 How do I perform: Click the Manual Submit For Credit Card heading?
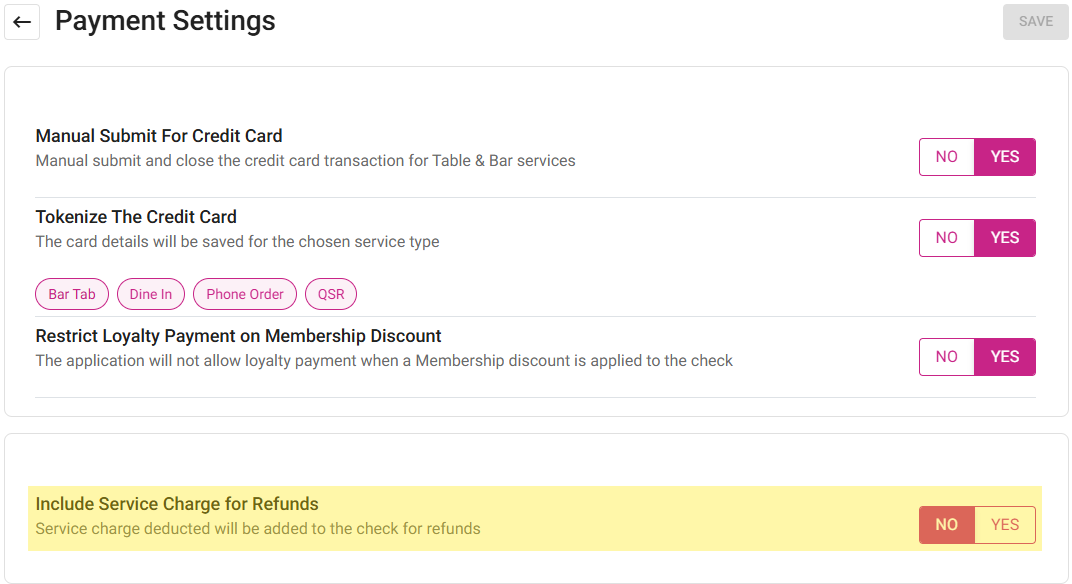159,136
